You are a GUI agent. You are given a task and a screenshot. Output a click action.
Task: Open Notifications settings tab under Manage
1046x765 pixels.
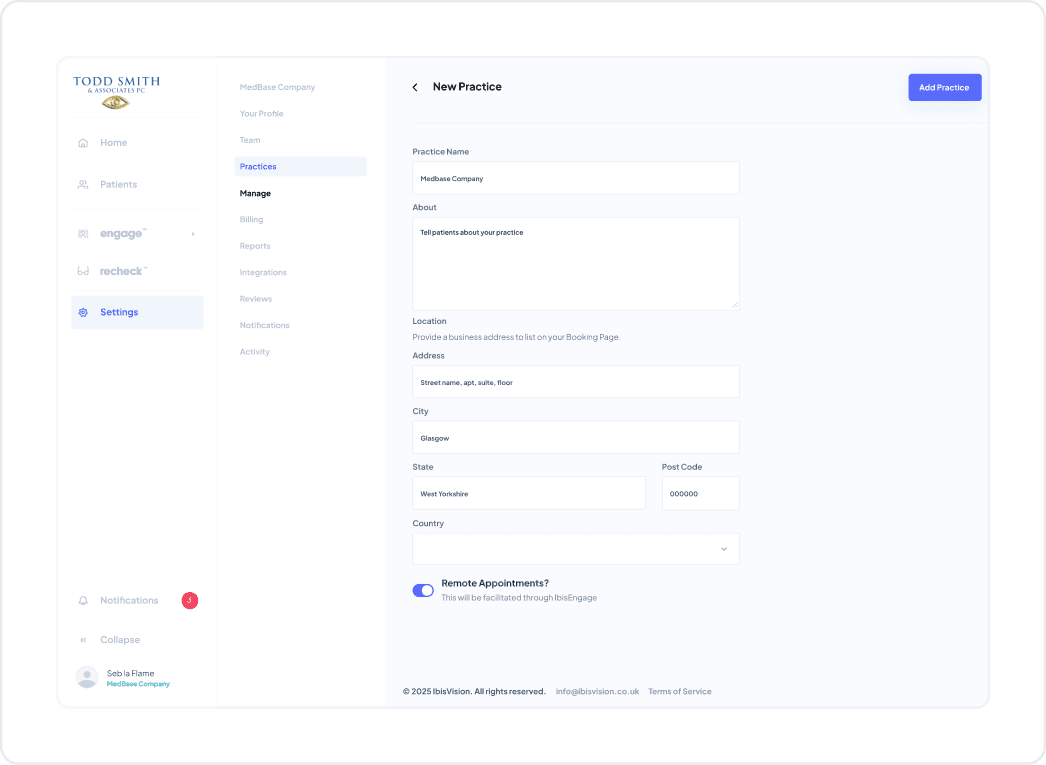[265, 325]
